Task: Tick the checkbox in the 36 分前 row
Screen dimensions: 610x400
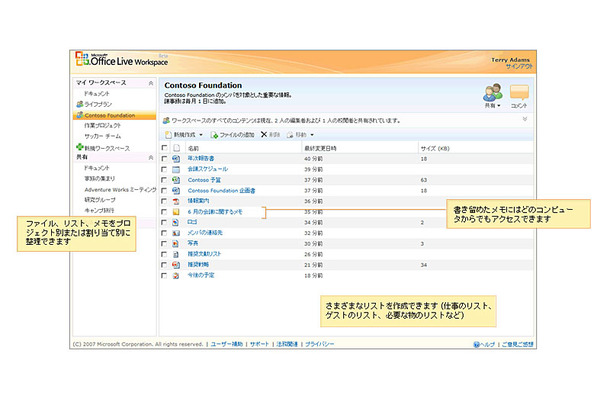Action: pyautogui.click(x=164, y=201)
